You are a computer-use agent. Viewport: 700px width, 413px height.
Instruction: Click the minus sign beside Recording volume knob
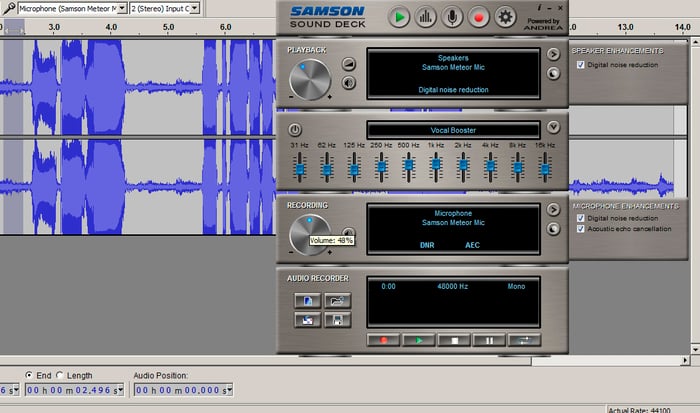coord(292,253)
